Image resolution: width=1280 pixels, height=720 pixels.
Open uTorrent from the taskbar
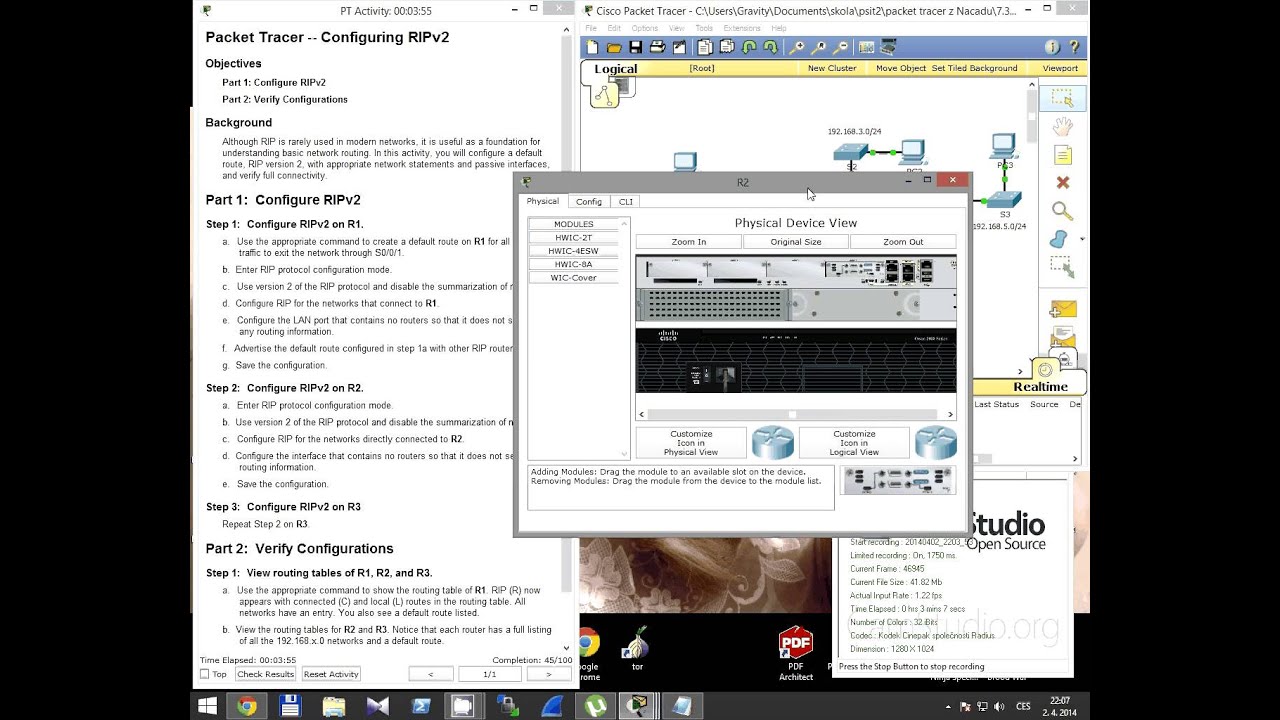(x=594, y=706)
